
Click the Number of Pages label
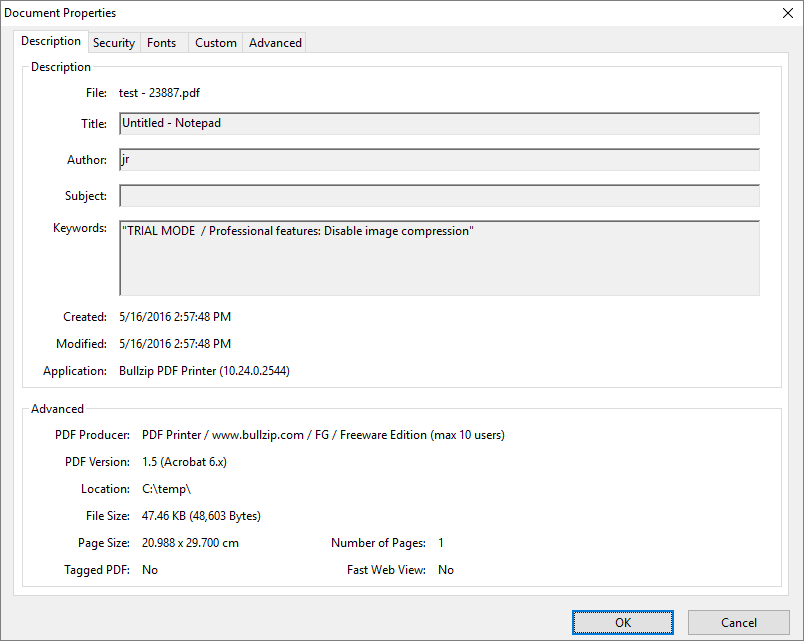(378, 543)
